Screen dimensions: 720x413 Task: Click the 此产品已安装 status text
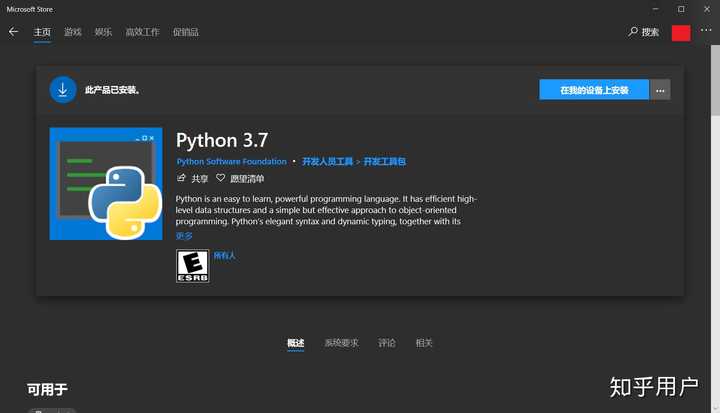112,90
